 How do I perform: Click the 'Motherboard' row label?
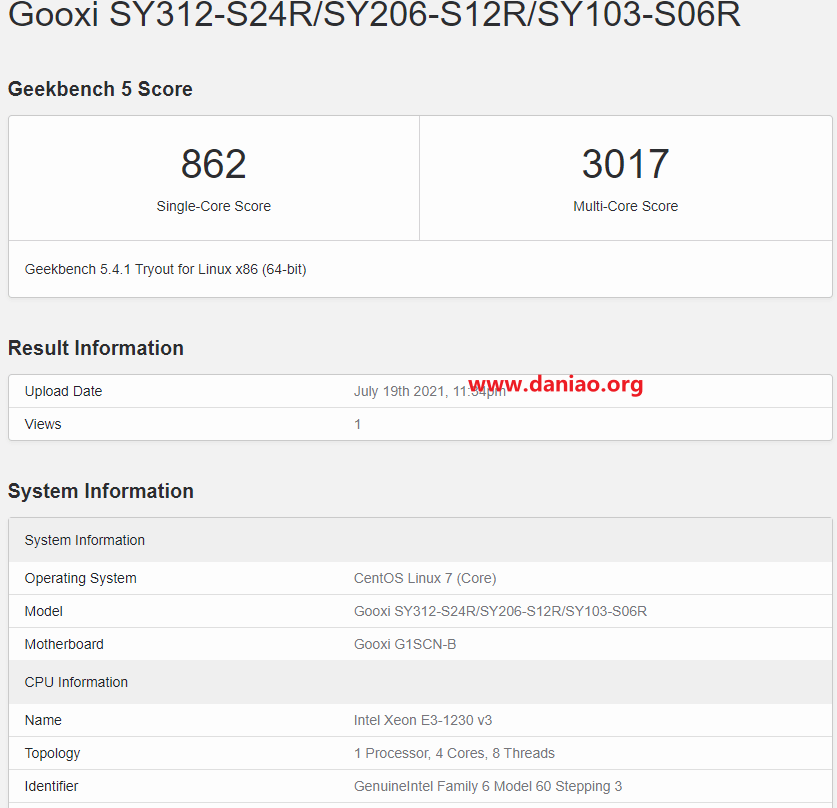(64, 644)
